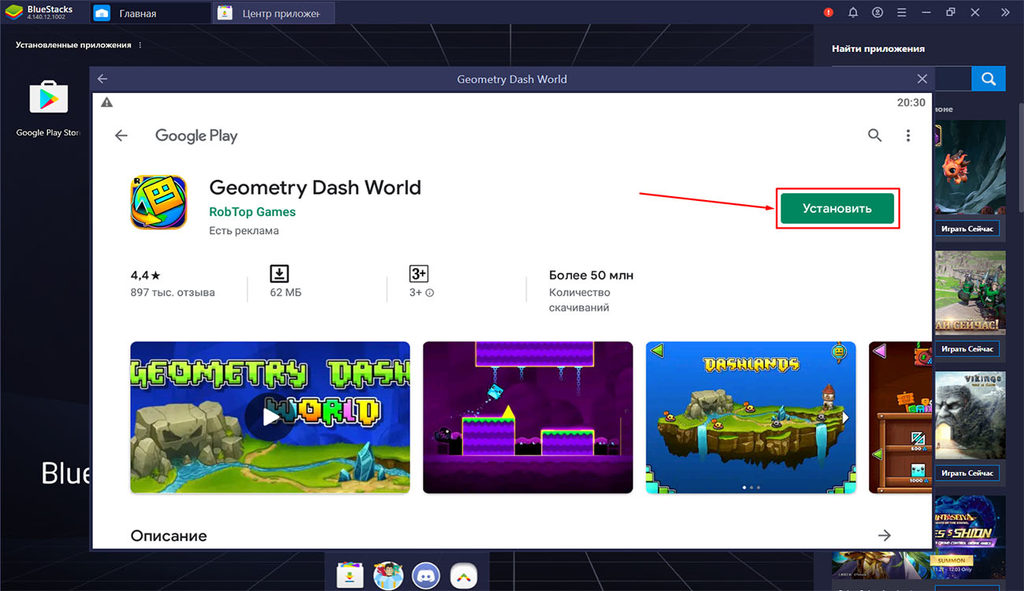Click the 3+ age rating badge

click(x=419, y=274)
